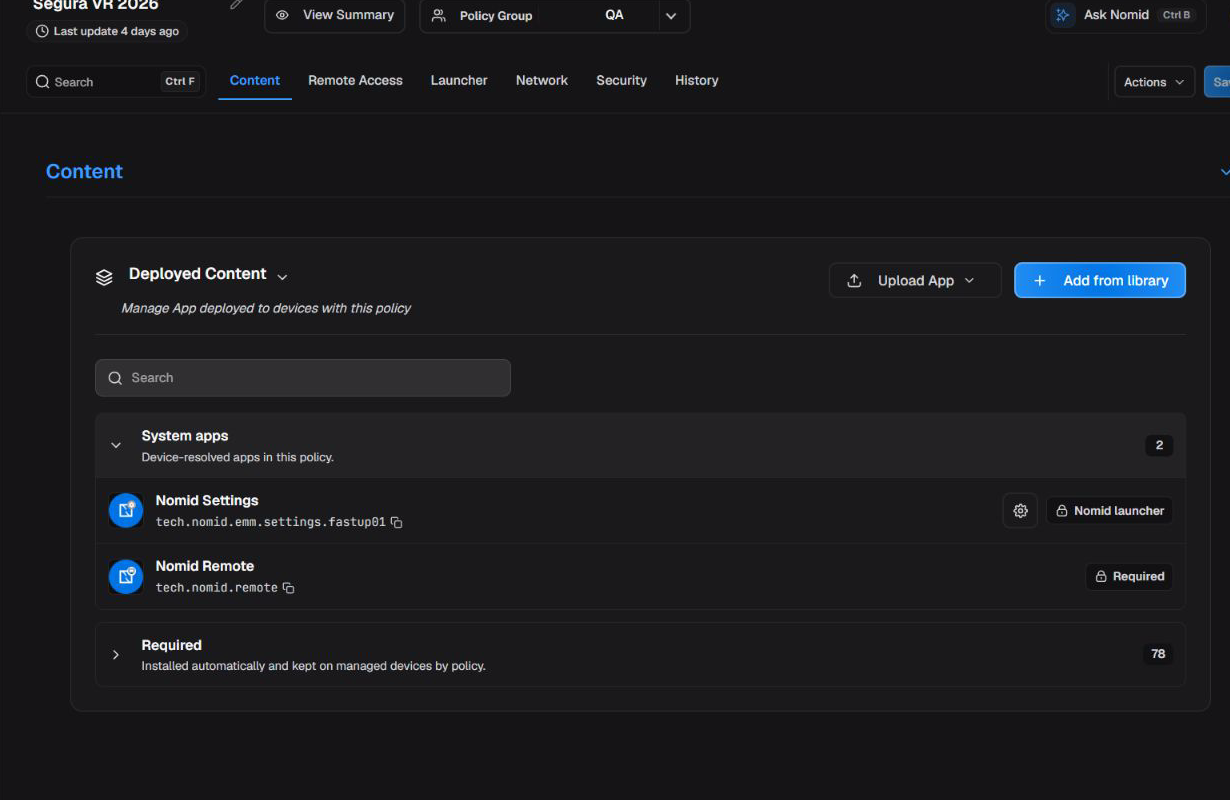Viewport: 1230px width, 800px height.
Task: Open Nomid Settings gear configuration
Action: click(1020, 510)
